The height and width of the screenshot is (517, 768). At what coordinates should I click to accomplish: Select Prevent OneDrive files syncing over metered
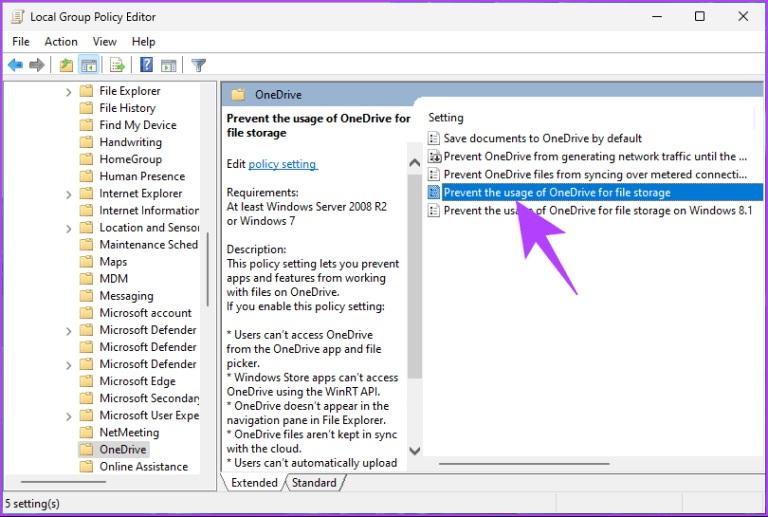(x=595, y=174)
